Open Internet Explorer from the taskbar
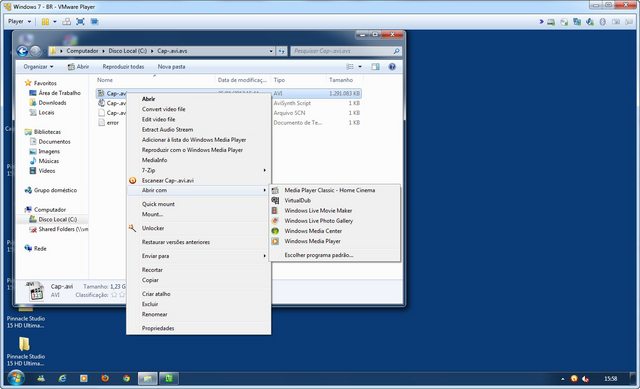640x389 pixels. pyautogui.click(x=62, y=378)
